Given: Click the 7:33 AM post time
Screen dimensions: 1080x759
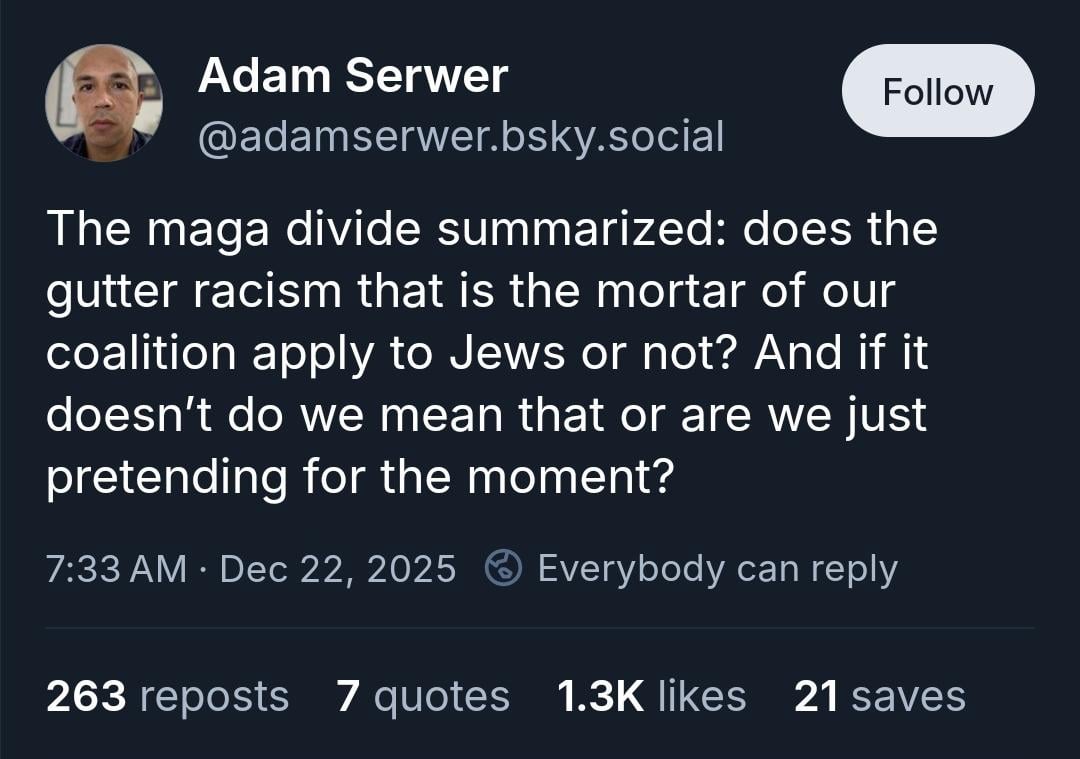Looking at the screenshot, I should click(x=116, y=568).
